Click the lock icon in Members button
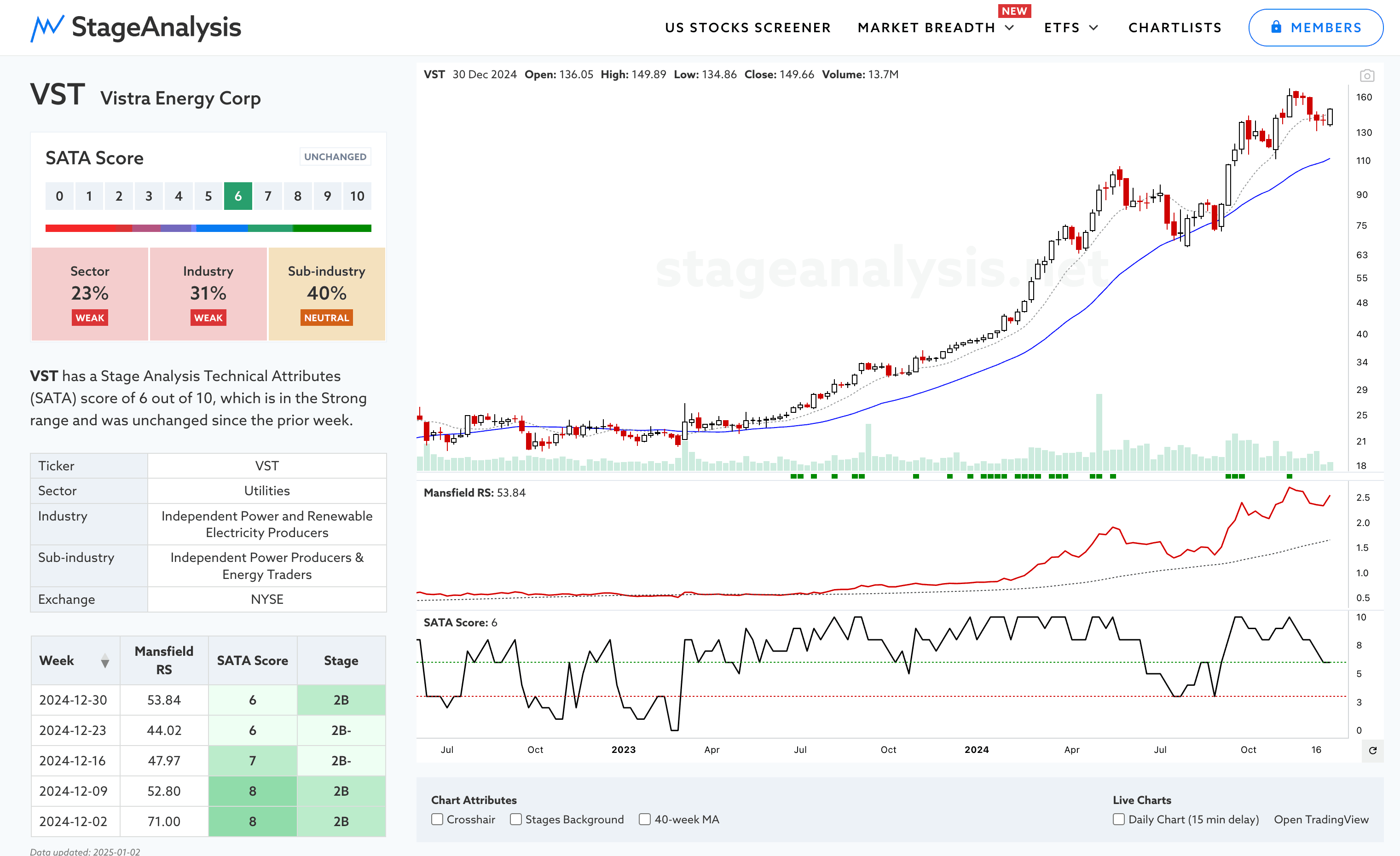1400x856 pixels. point(1276,27)
